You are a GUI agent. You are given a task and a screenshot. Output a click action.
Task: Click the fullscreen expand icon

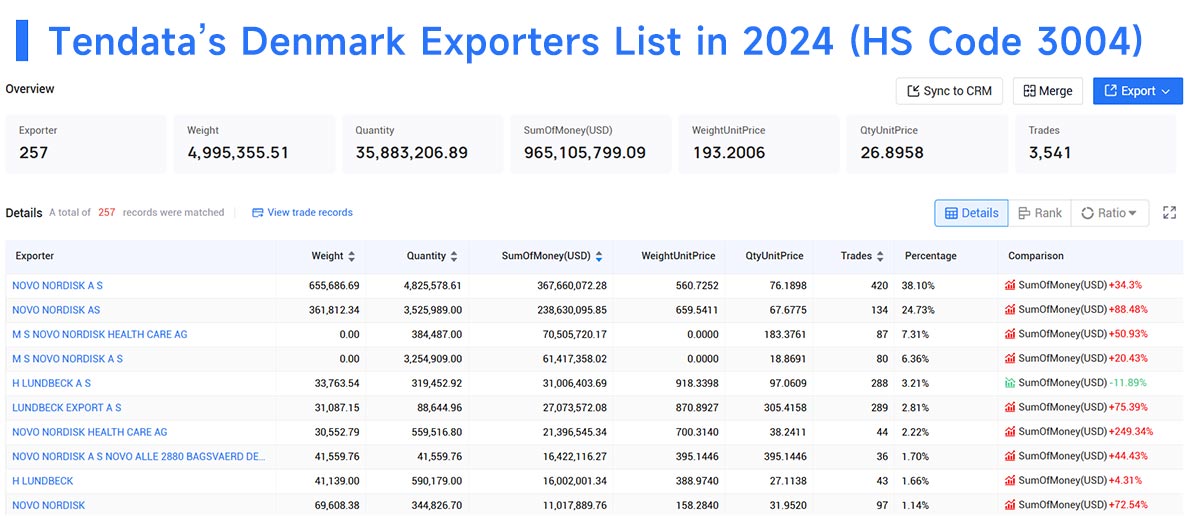(x=1170, y=213)
